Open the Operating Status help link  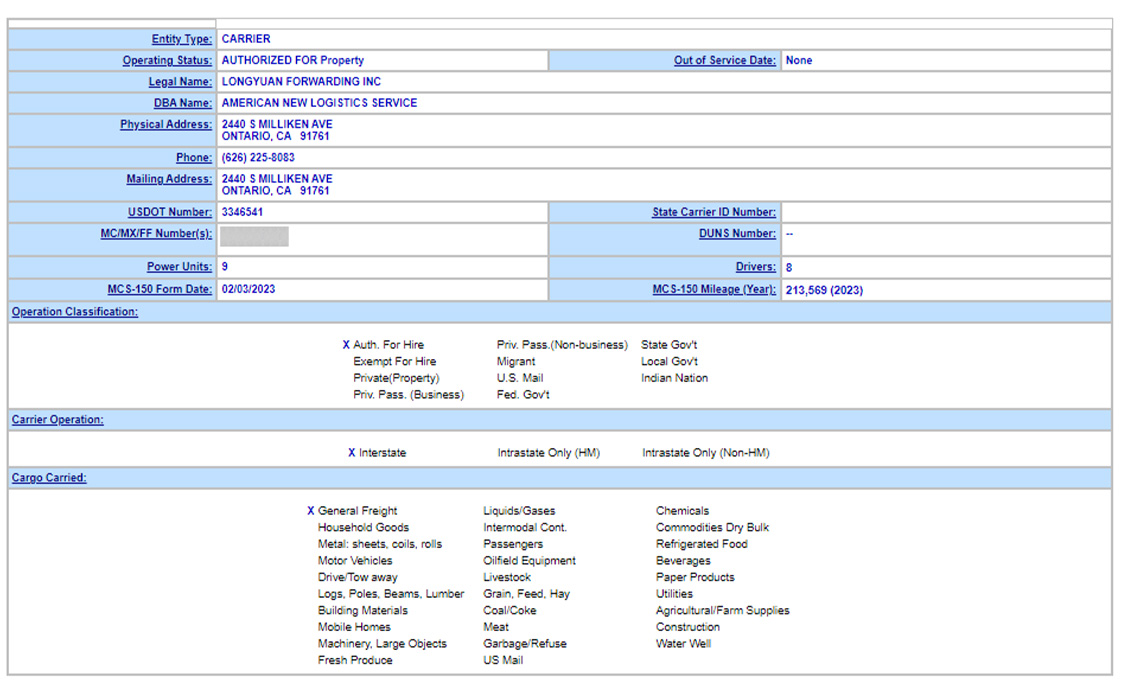point(167,60)
